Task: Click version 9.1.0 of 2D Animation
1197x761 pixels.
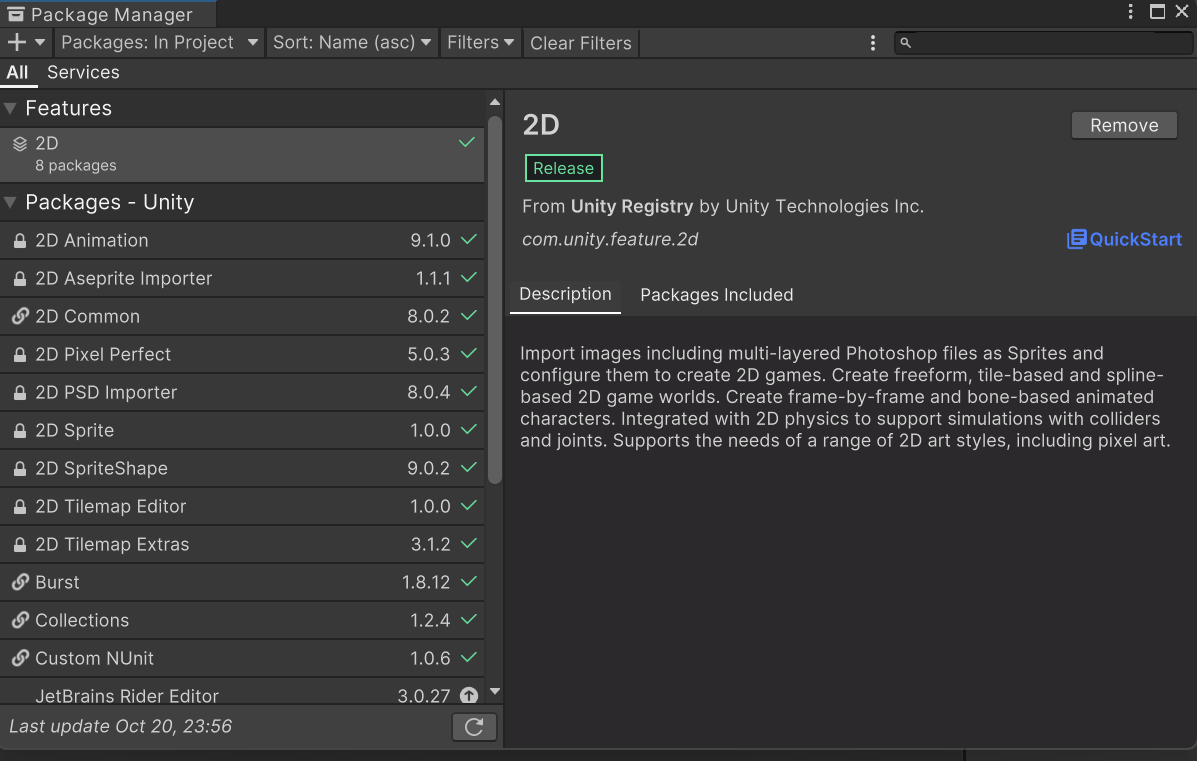Action: (x=431, y=240)
